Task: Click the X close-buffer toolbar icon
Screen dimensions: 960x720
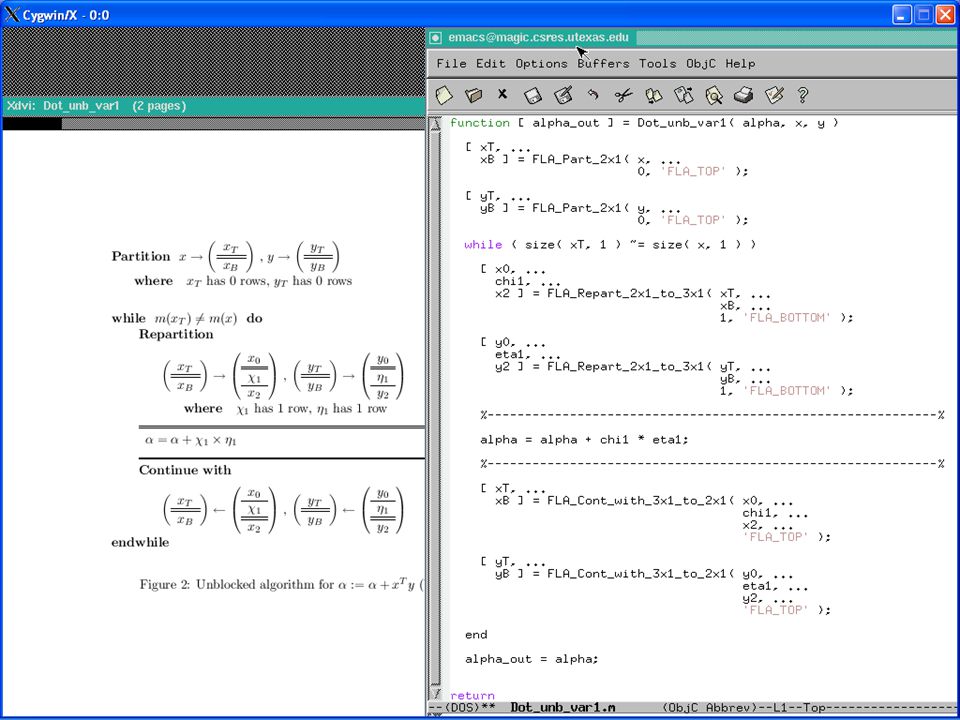Action: [x=503, y=94]
